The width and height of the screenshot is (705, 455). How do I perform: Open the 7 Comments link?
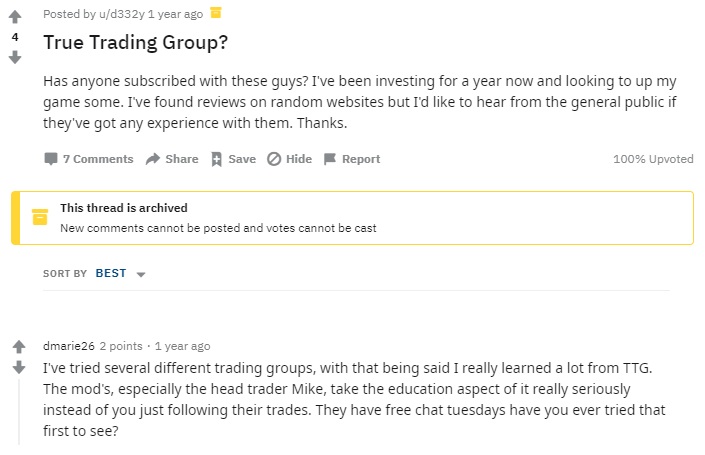[98, 159]
